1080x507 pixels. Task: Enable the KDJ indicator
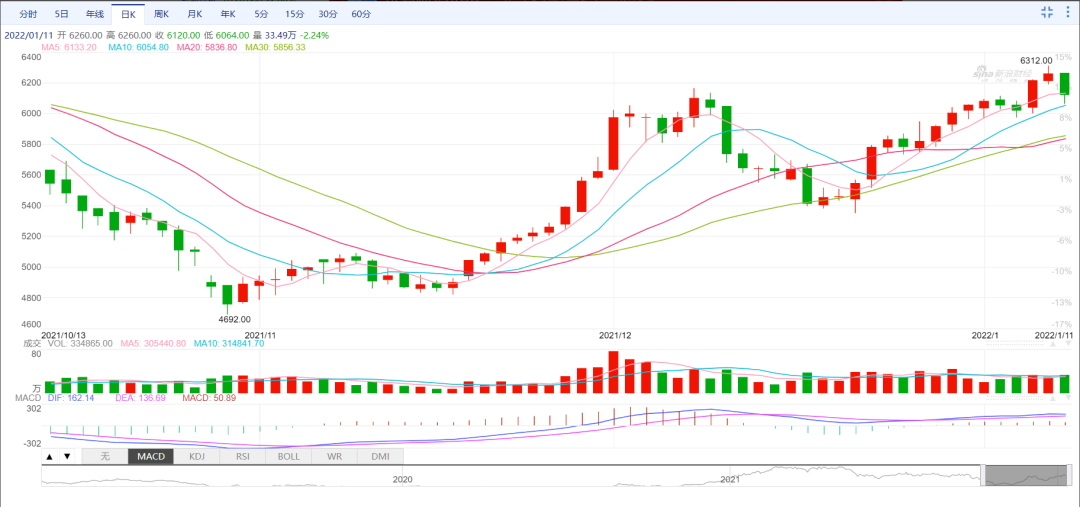(197, 456)
